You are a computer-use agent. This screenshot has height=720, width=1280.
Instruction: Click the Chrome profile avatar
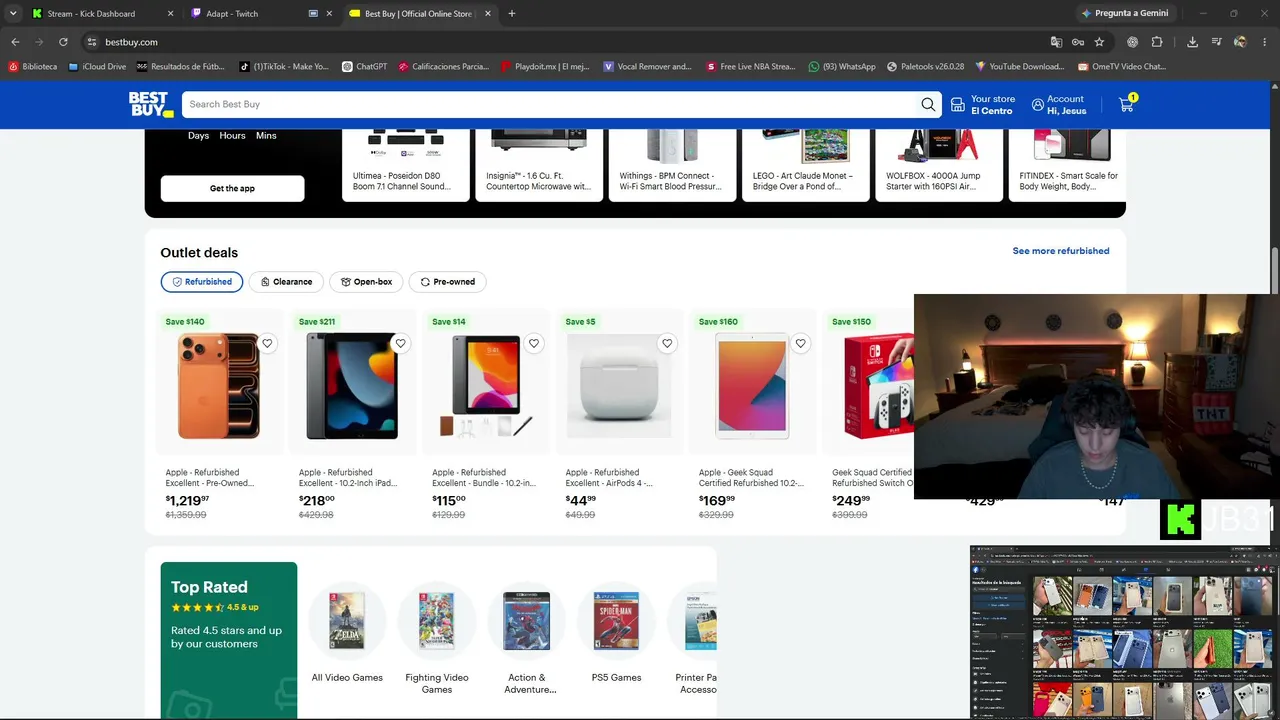click(x=1240, y=42)
